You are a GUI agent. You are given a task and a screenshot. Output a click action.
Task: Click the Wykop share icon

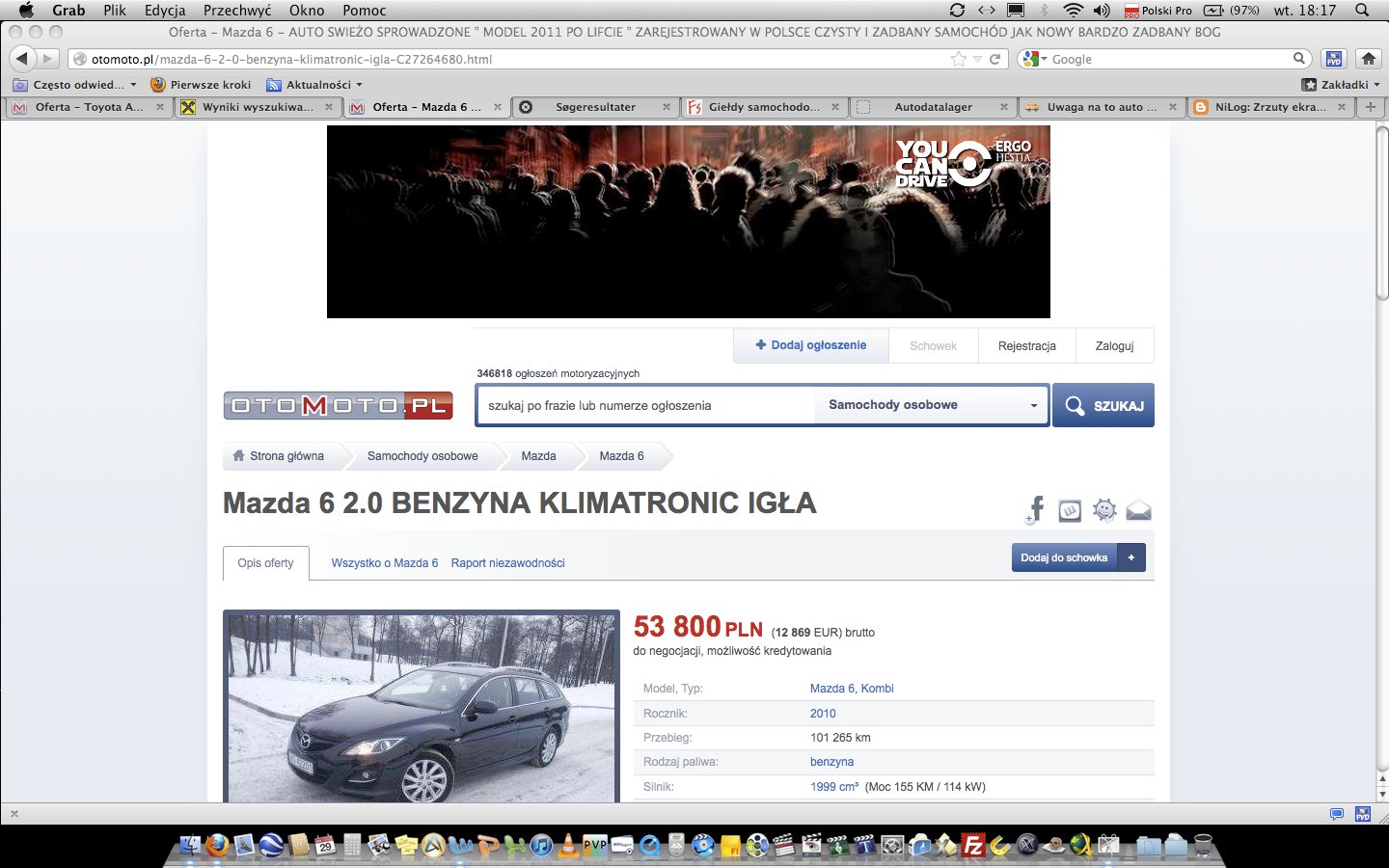[x=1070, y=511]
